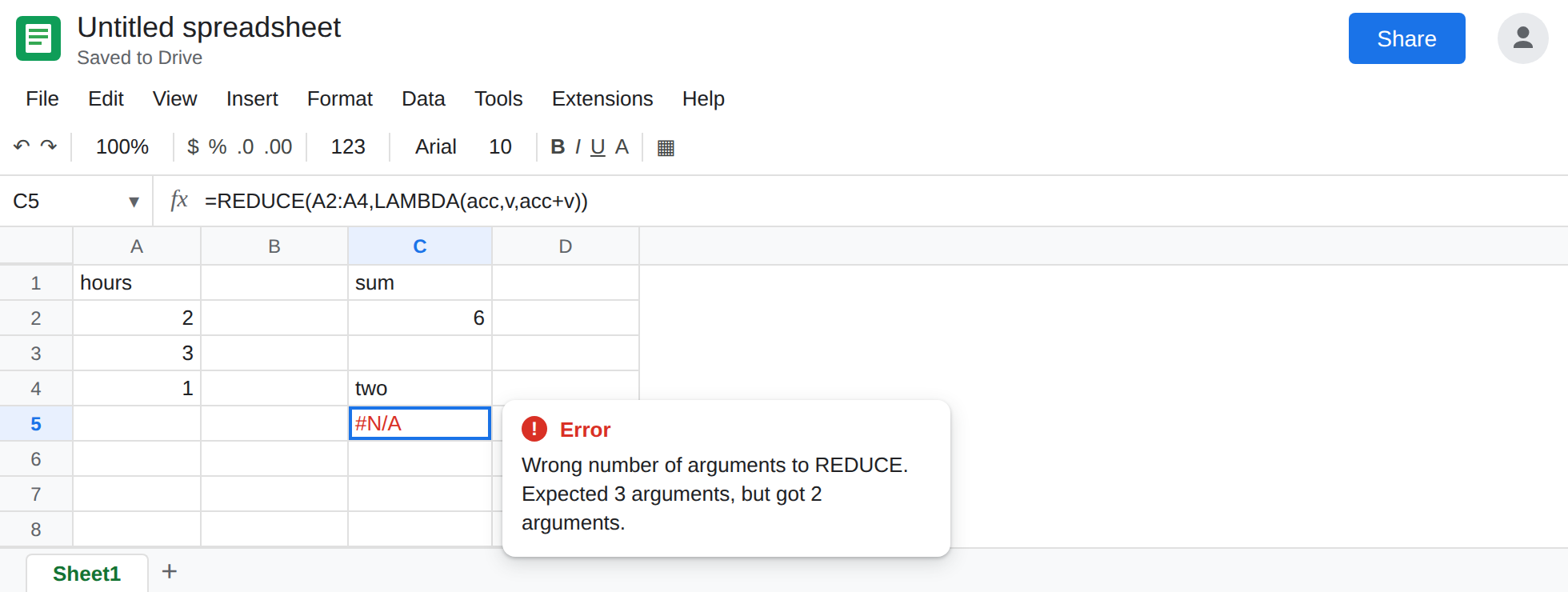Add a new sheet with plus icon

coord(169,571)
